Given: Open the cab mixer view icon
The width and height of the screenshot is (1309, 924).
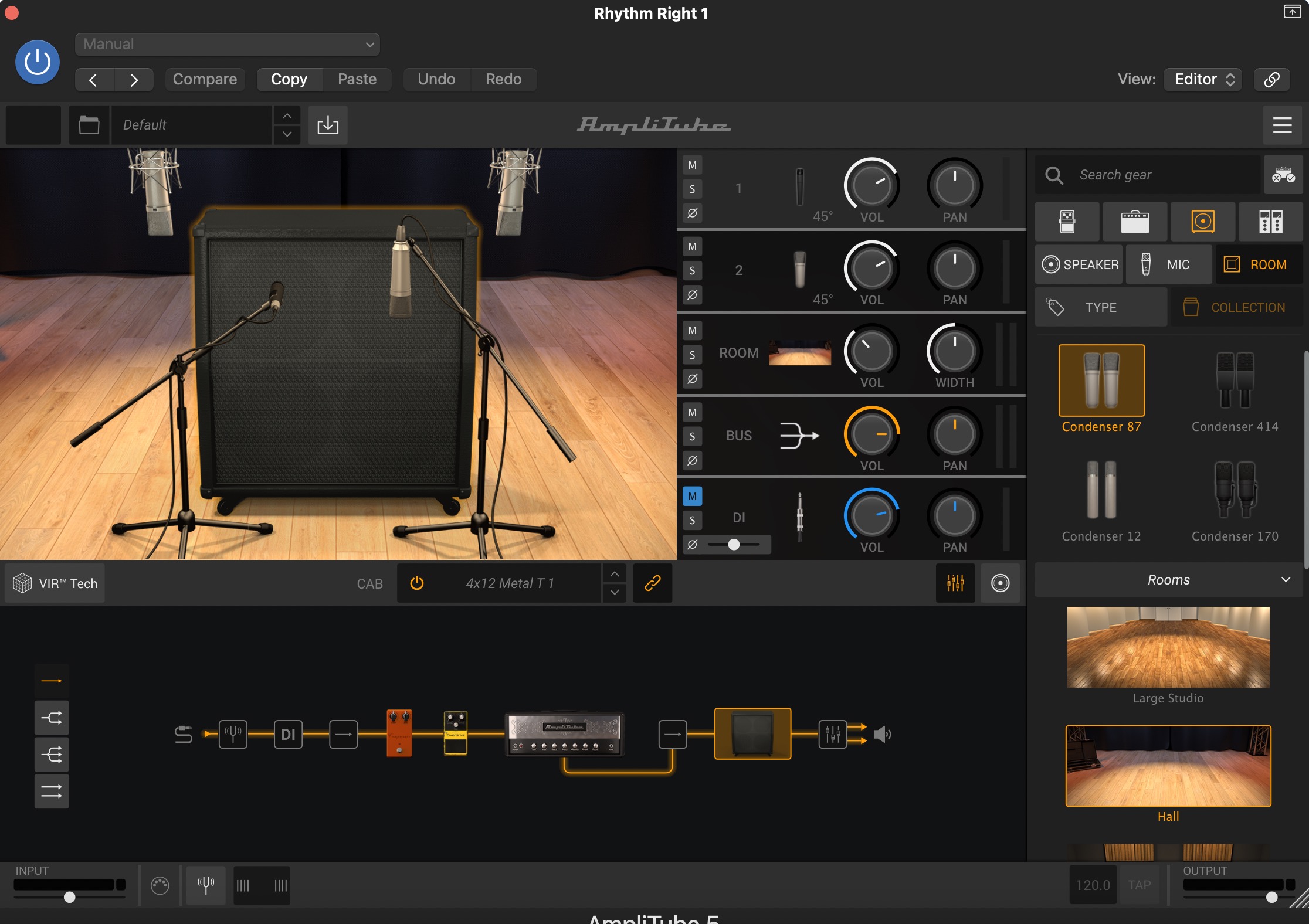Looking at the screenshot, I should (955, 583).
